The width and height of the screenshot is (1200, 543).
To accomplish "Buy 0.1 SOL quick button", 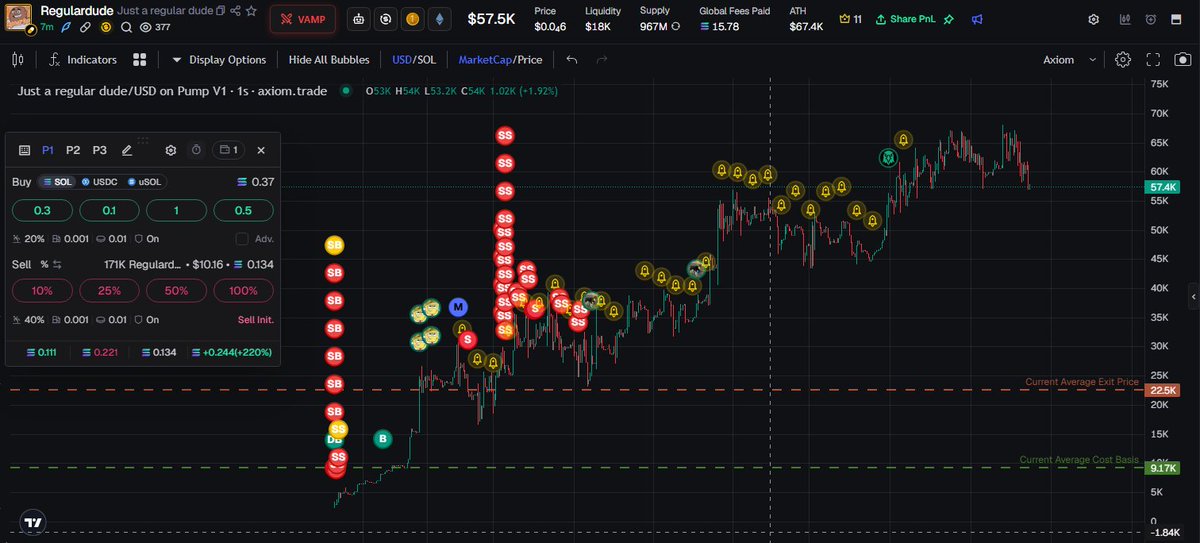I will (109, 210).
